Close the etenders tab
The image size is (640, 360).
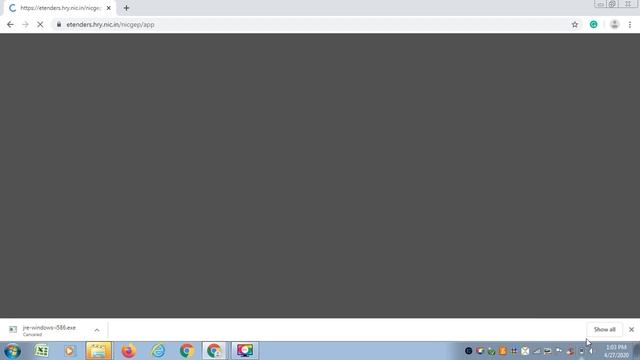pyautogui.click(x=109, y=8)
